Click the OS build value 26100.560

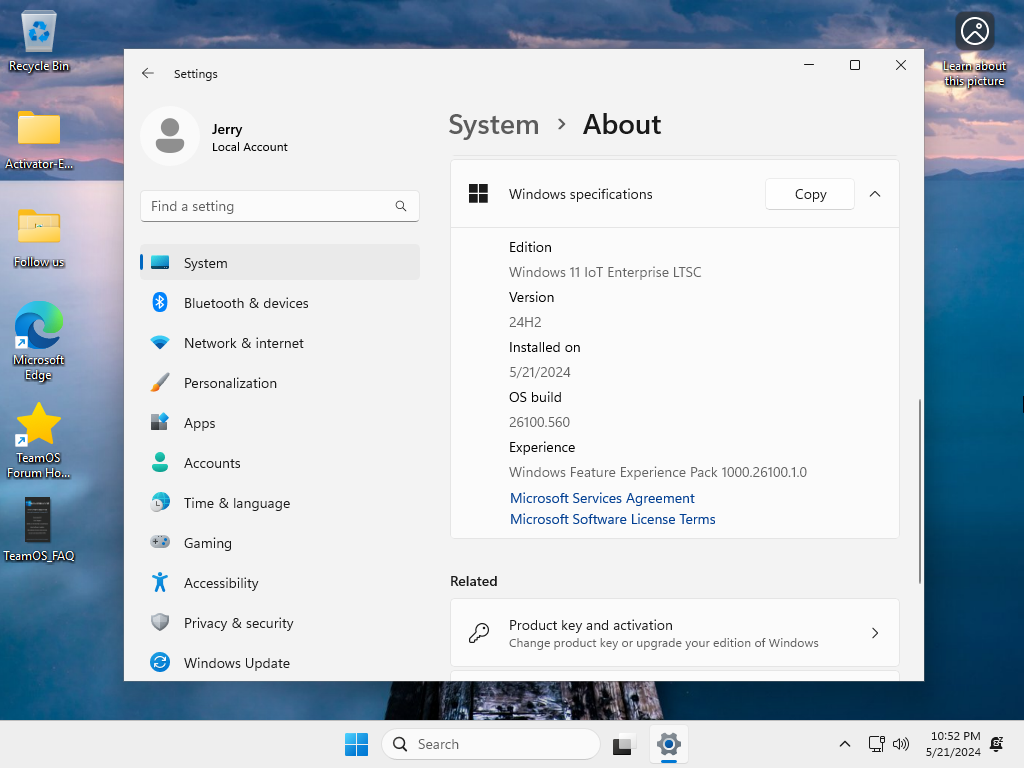pyautogui.click(x=539, y=422)
